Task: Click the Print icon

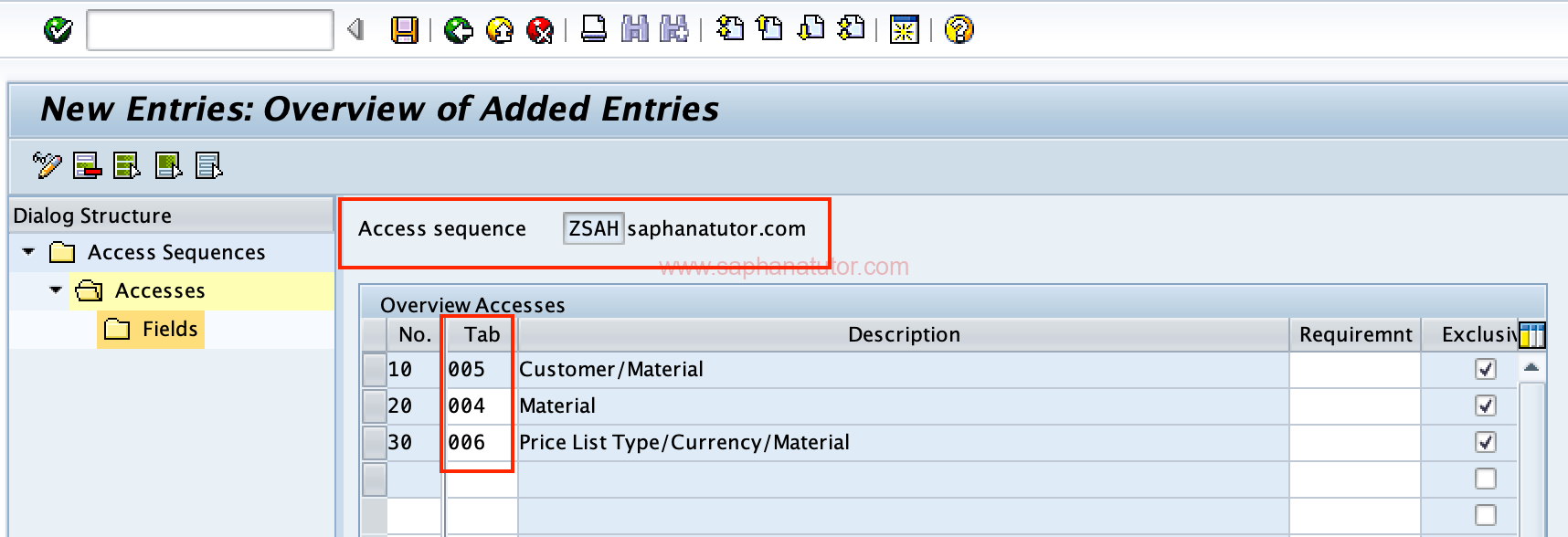Action: [x=594, y=30]
